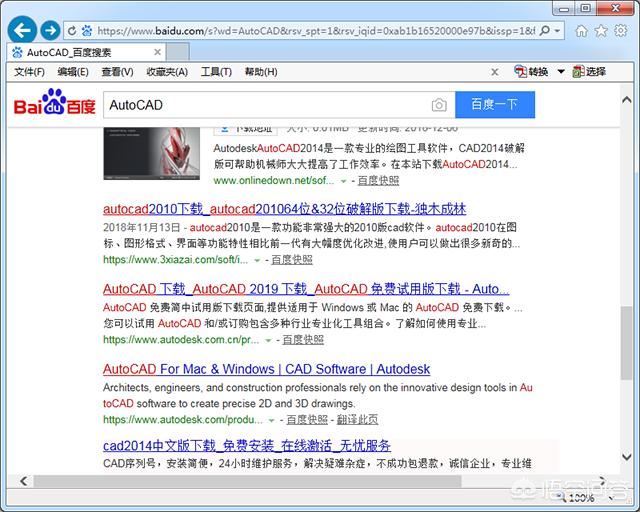Expand dropdown arrow after www.3xiazai.com URL

point(257,260)
